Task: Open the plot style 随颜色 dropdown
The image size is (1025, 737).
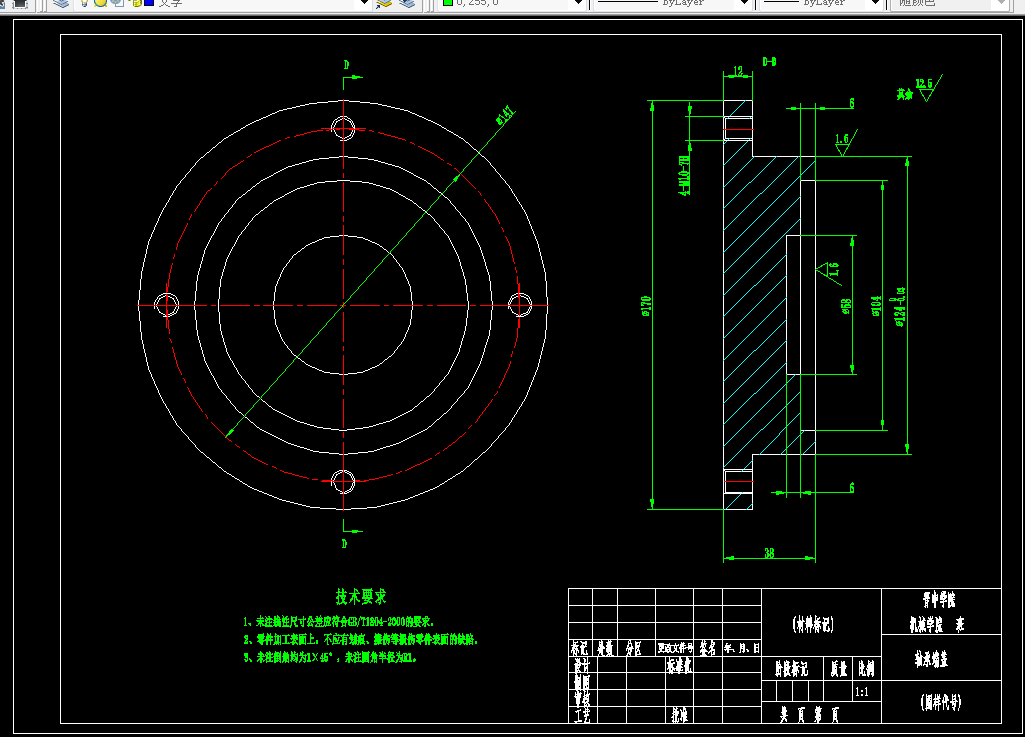Action: click(x=1001, y=3)
